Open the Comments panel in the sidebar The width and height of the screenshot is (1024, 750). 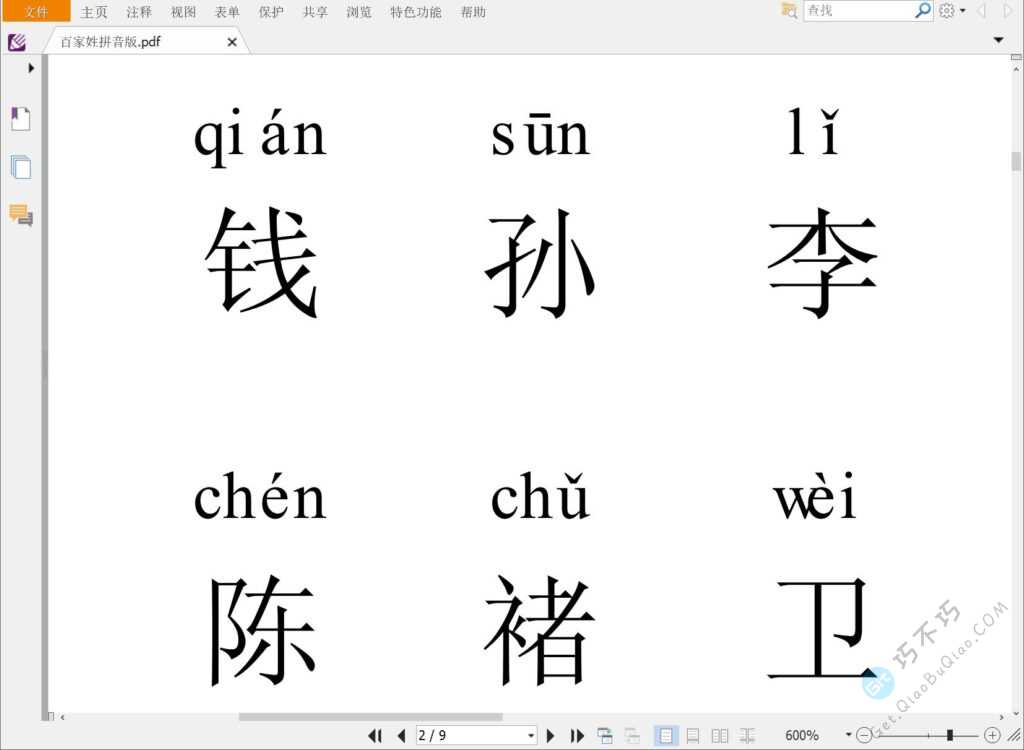coord(20,215)
